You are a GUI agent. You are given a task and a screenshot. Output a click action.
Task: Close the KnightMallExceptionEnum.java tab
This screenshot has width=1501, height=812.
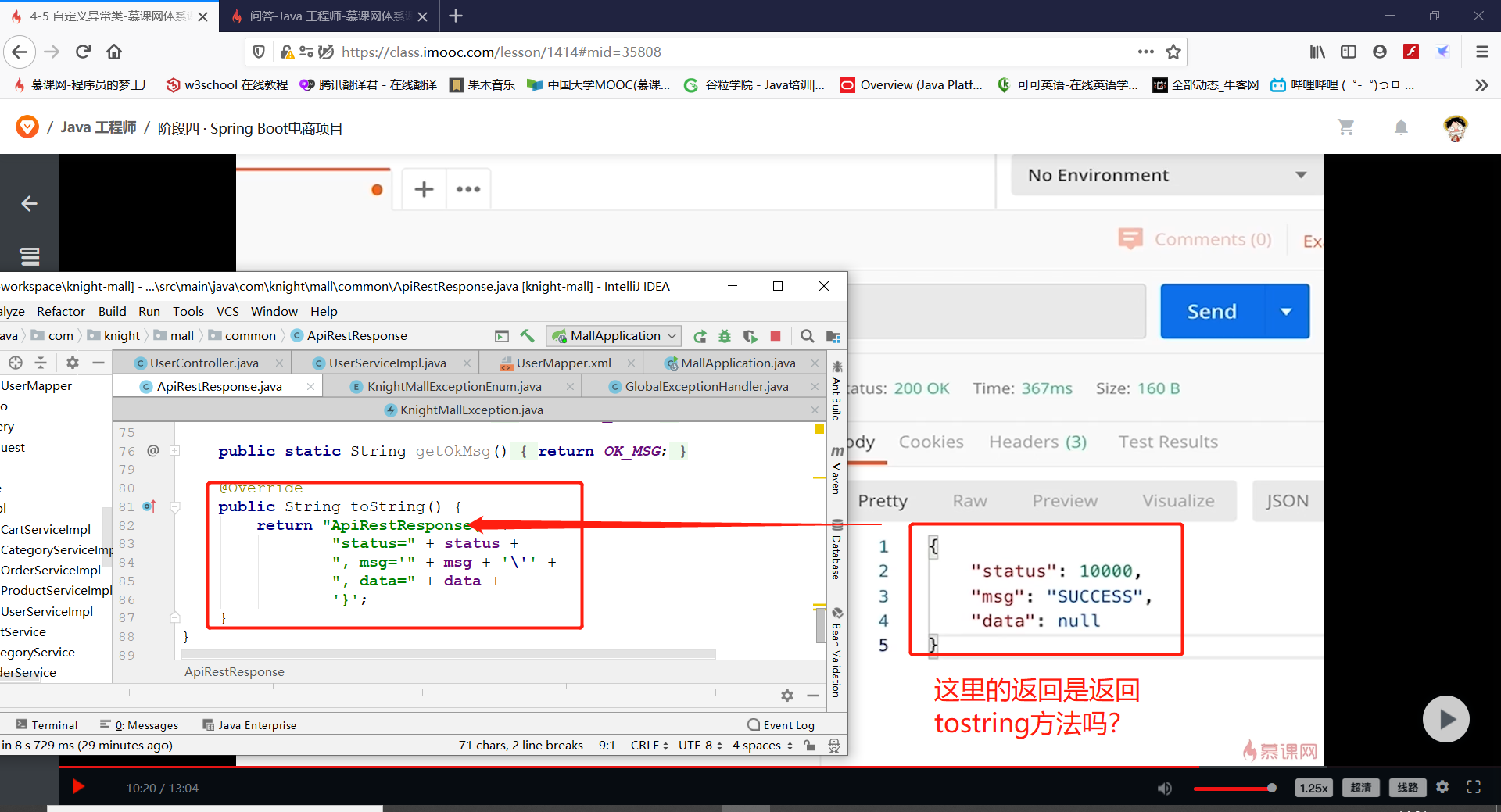(x=570, y=386)
